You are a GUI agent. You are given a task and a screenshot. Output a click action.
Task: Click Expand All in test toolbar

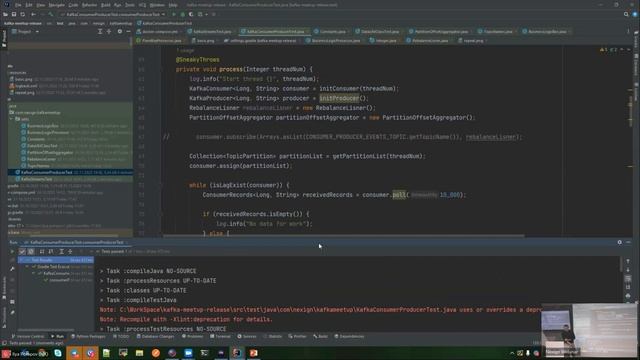61,251
